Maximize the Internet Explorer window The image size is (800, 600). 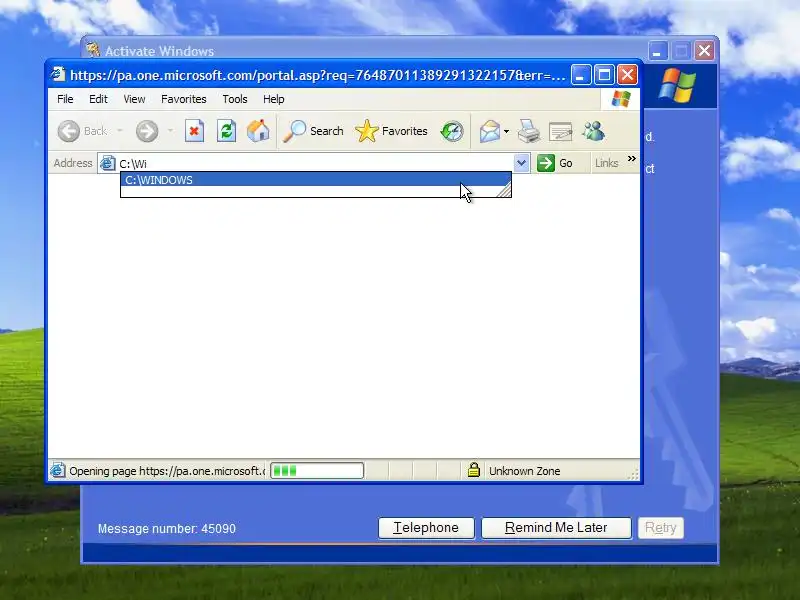tap(604, 75)
